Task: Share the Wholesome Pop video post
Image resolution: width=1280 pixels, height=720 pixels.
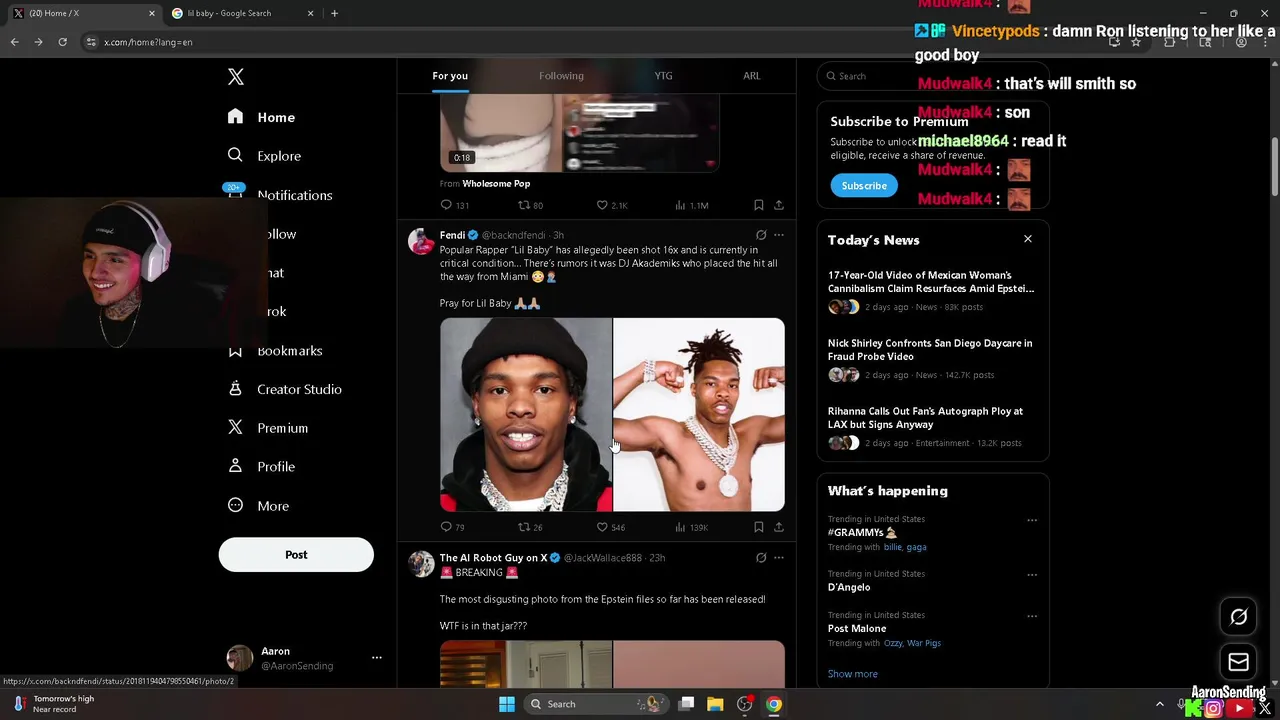Action: [779, 205]
